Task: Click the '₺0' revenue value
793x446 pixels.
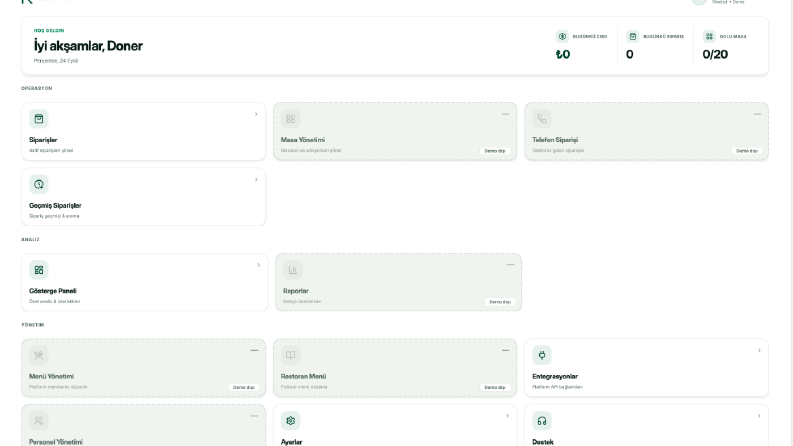Action: pyautogui.click(x=563, y=55)
